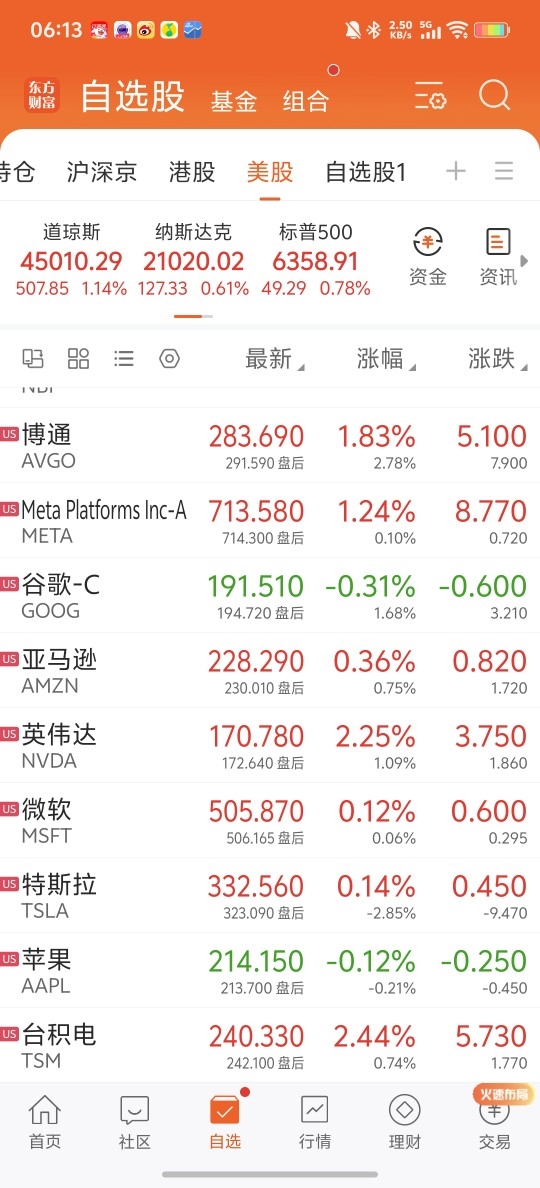This screenshot has width=540, height=1188.
Task: Tap the index carousel page indicator
Action: (x=194, y=316)
